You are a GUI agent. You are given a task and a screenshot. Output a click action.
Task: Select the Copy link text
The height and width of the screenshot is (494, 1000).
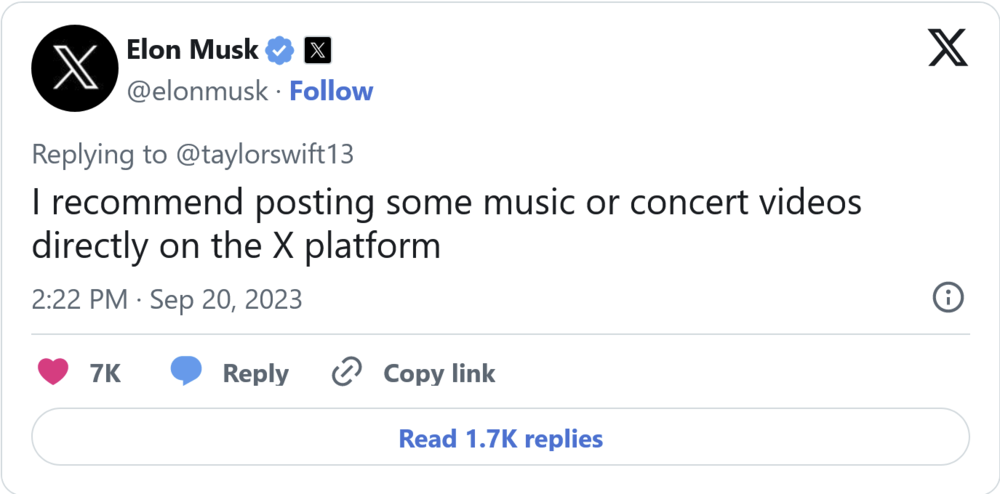439,374
